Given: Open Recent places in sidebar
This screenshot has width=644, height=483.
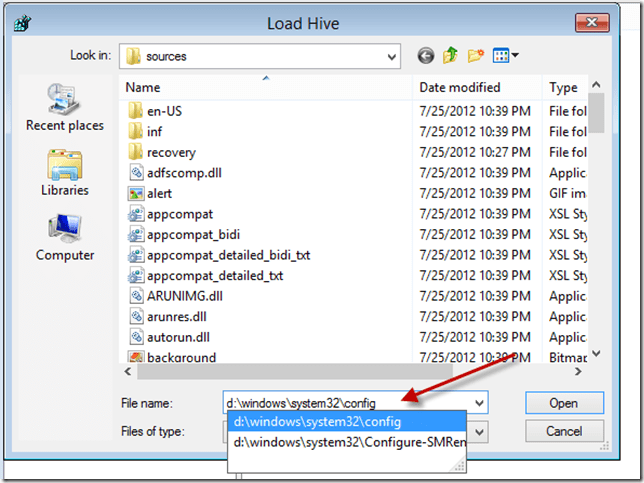Looking at the screenshot, I should click(65, 107).
